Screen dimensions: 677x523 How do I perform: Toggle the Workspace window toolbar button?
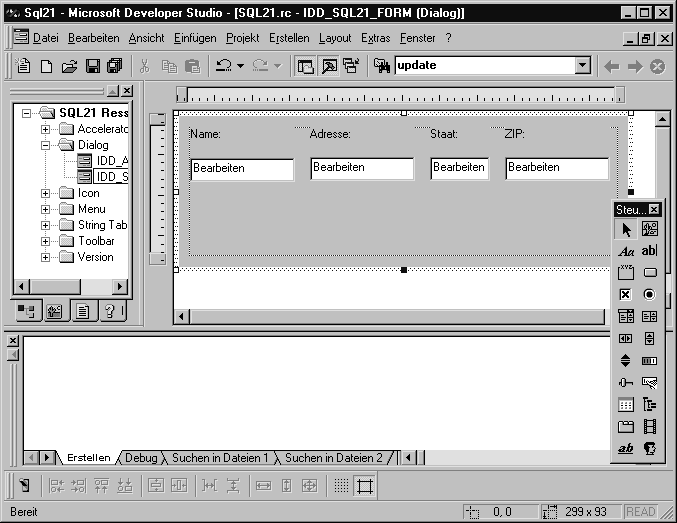305,66
